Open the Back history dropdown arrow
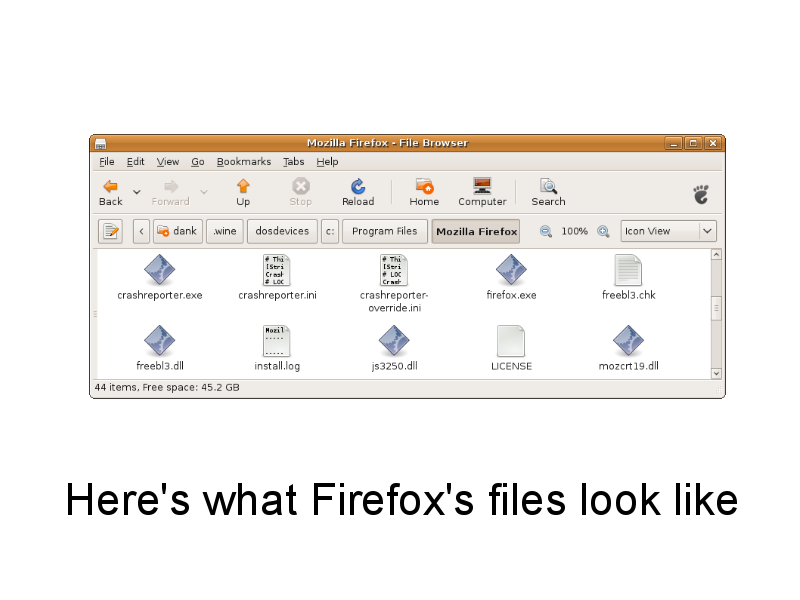800x600 pixels. [x=137, y=192]
